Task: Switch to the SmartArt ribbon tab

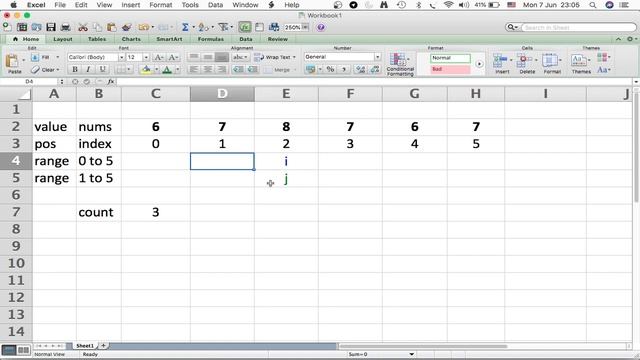Action: (169, 39)
